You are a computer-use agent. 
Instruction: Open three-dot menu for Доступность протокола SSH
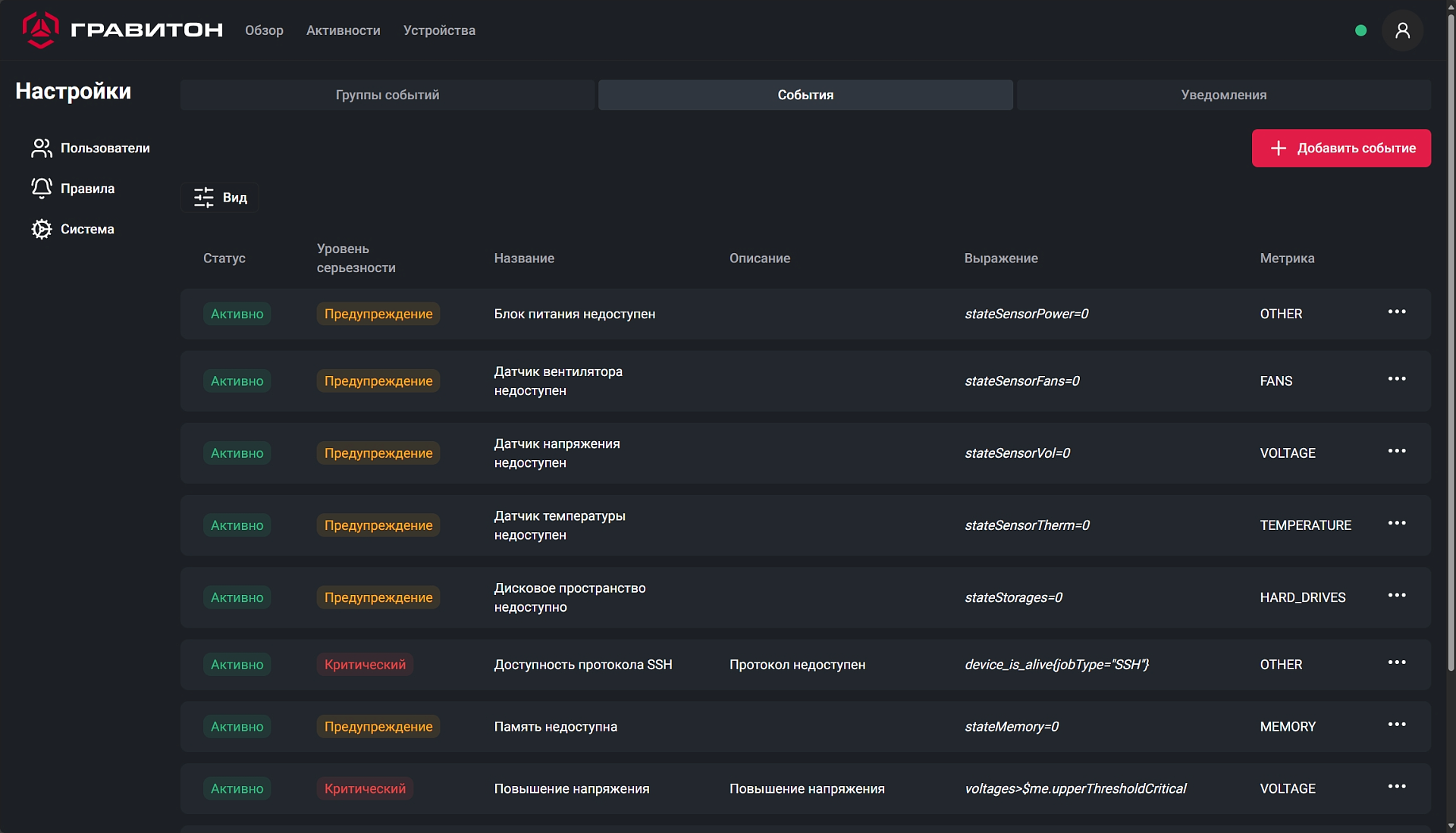click(x=1396, y=662)
